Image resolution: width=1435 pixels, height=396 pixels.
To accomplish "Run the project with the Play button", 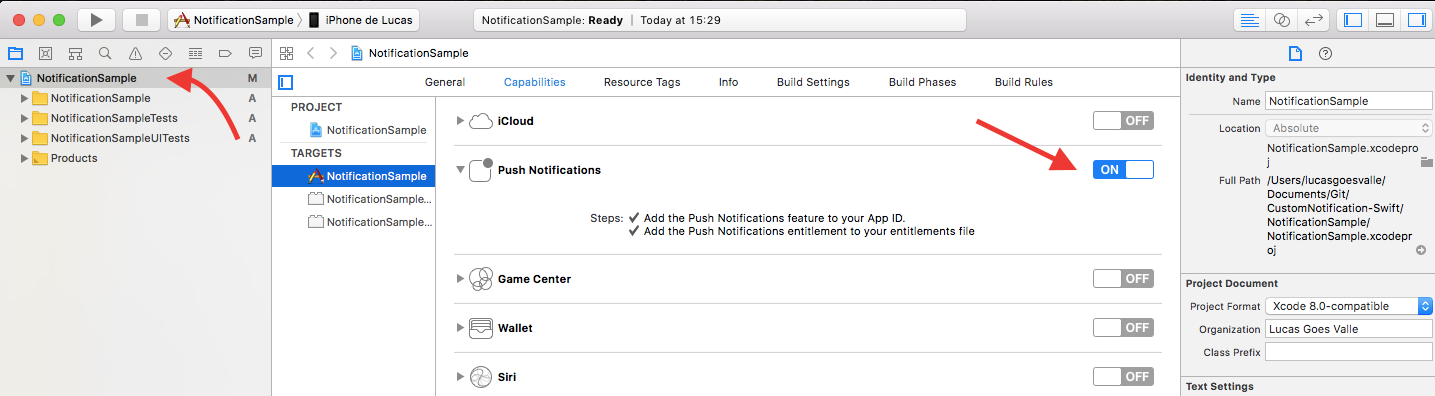I will (96, 20).
